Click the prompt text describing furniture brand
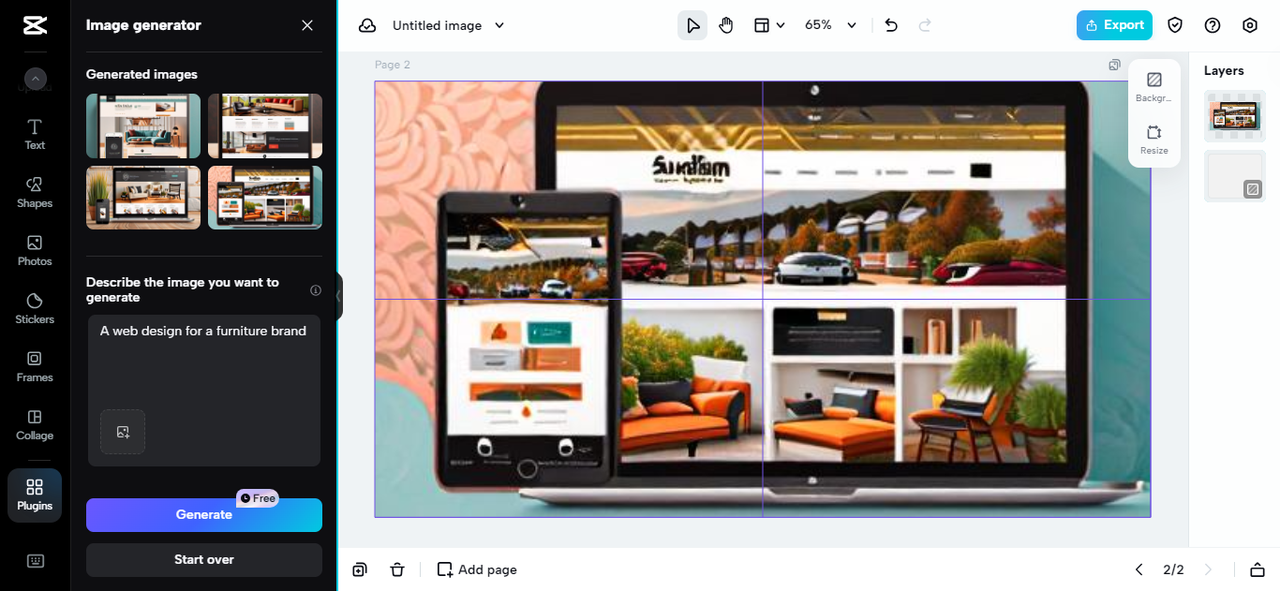Image resolution: width=1280 pixels, height=591 pixels. 203,331
